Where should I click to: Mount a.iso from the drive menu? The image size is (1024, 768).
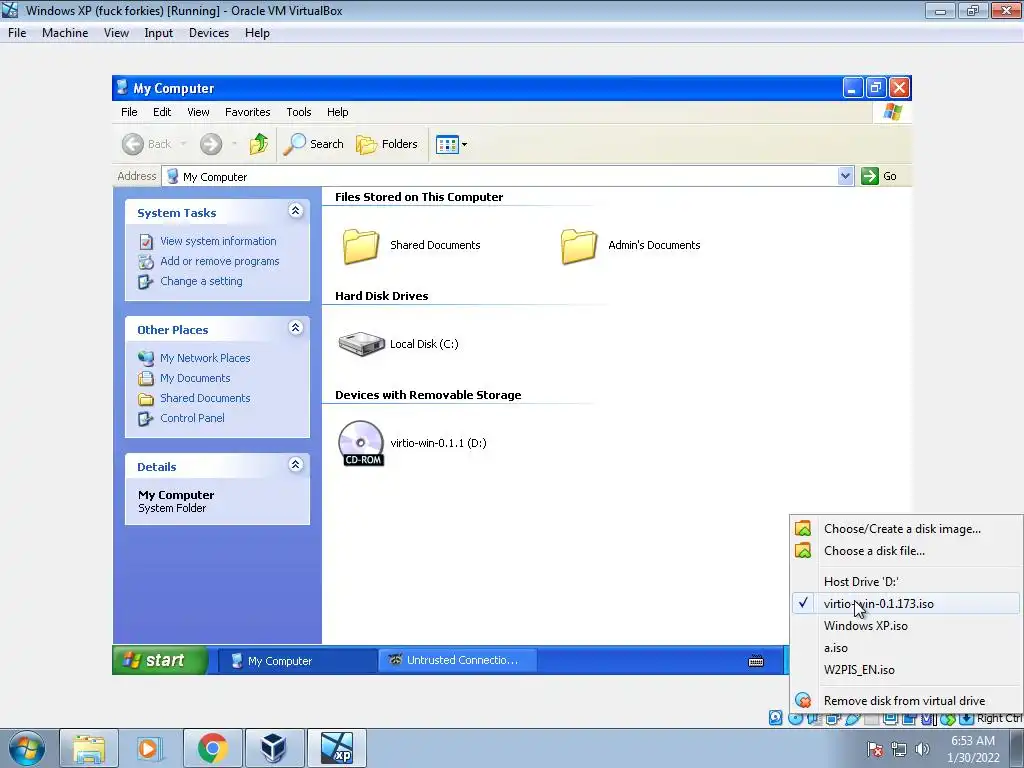tap(906, 648)
